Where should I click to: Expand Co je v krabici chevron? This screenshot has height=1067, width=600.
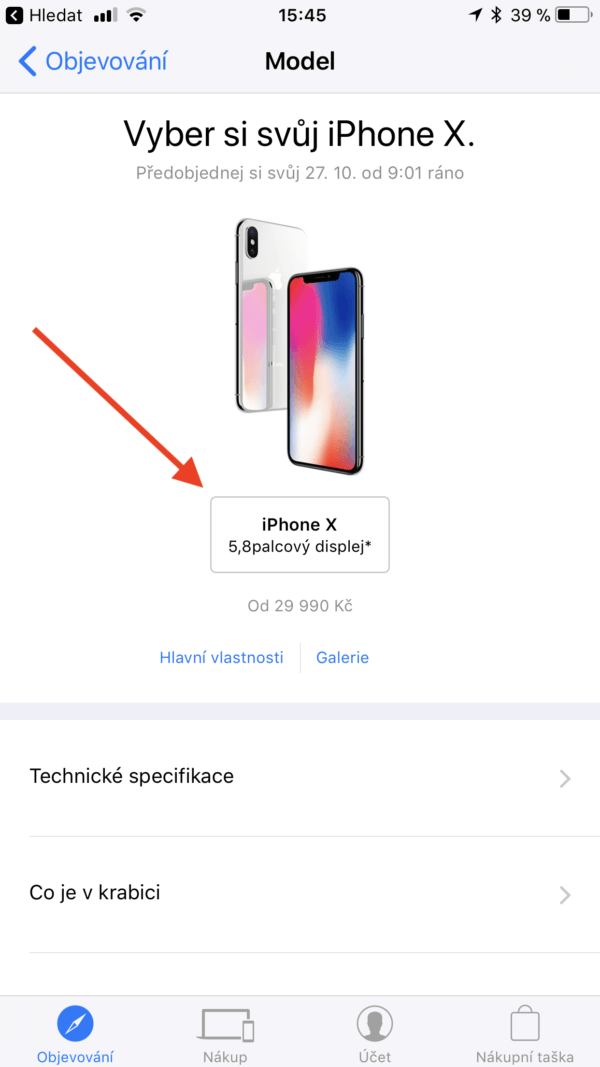565,895
